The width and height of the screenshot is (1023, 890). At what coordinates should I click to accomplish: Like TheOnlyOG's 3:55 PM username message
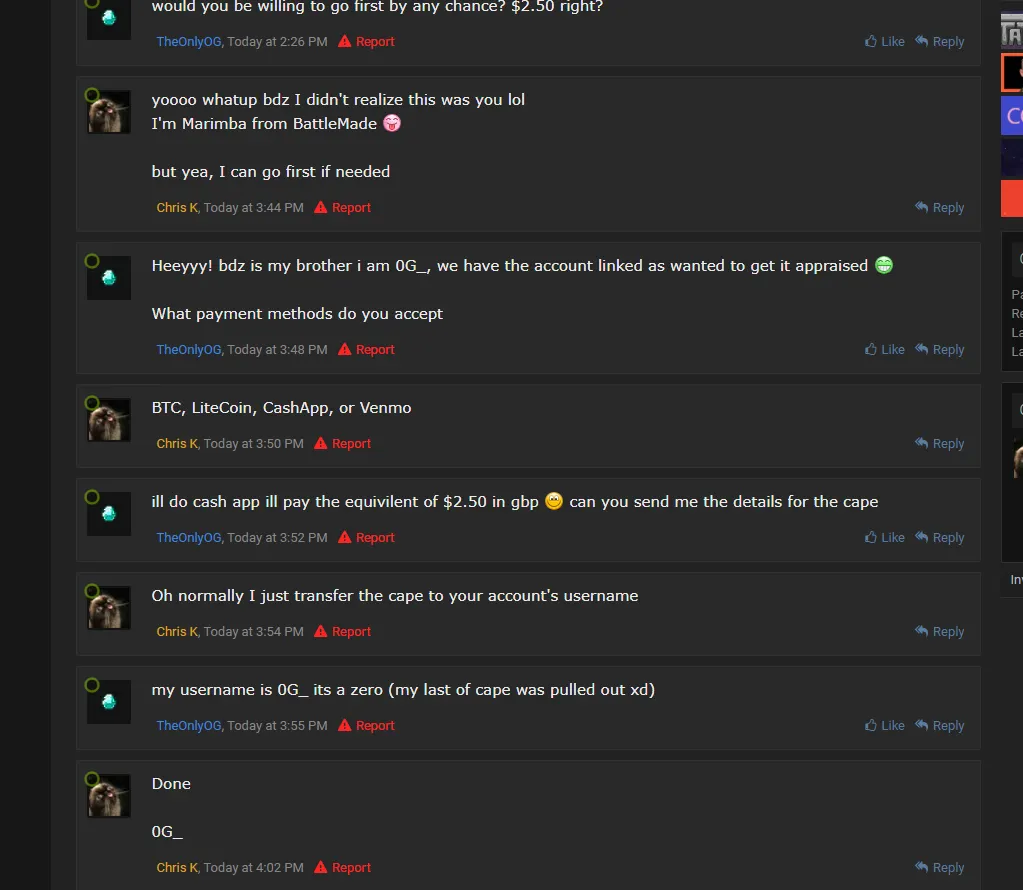point(885,726)
